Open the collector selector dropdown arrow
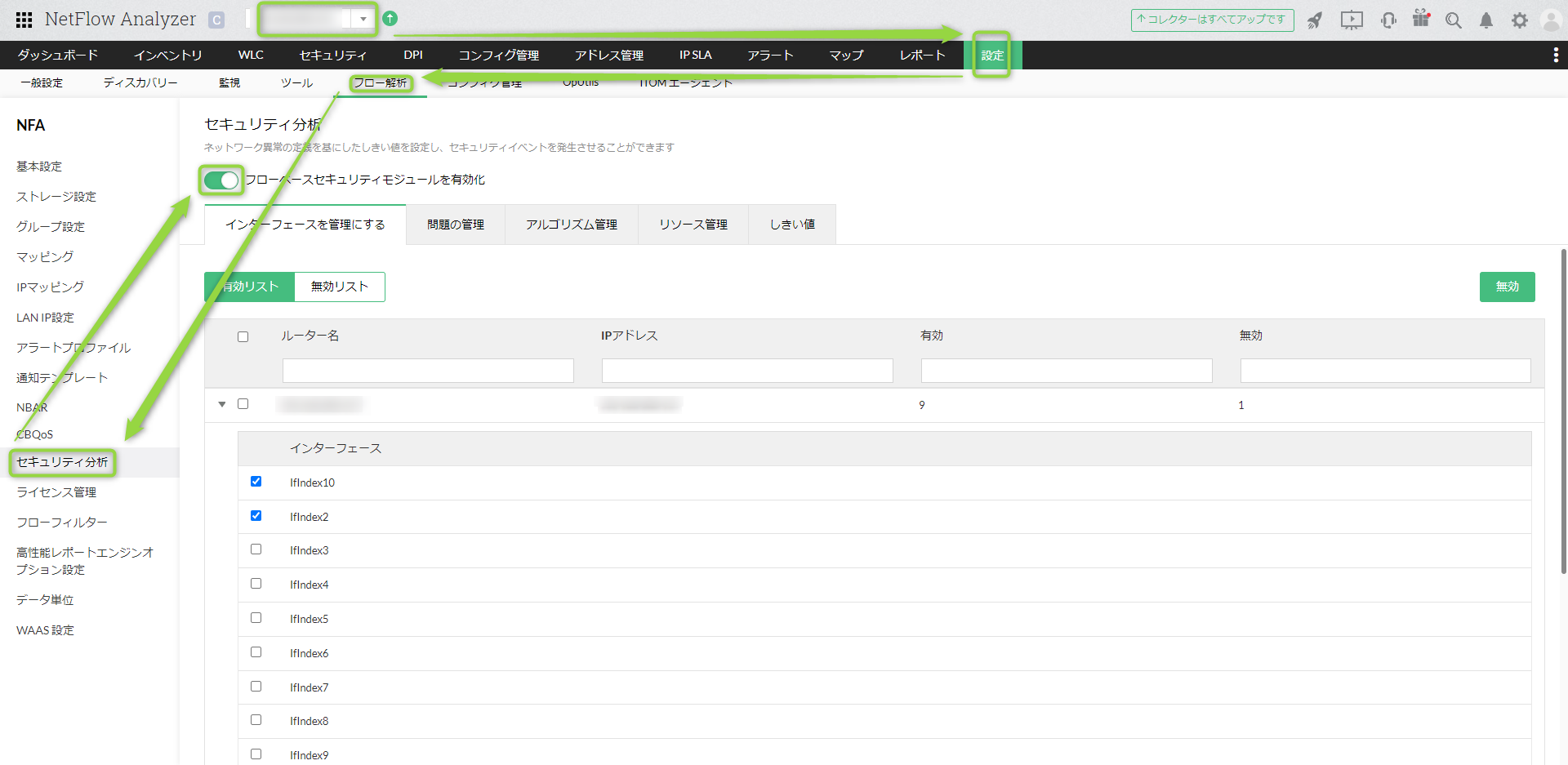 point(363,19)
